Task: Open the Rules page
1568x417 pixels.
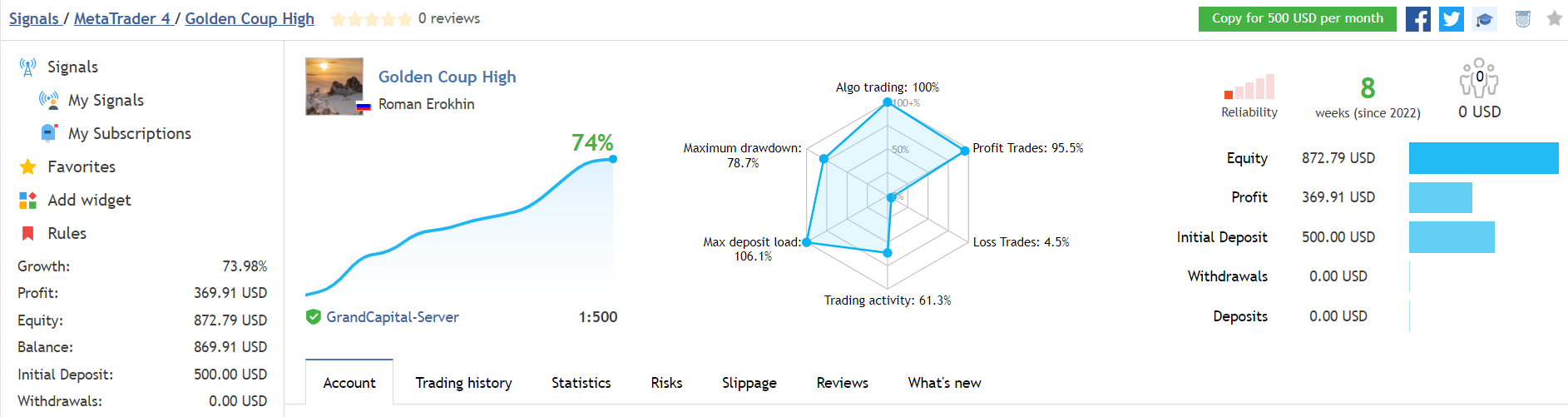Action: pyautogui.click(x=67, y=233)
